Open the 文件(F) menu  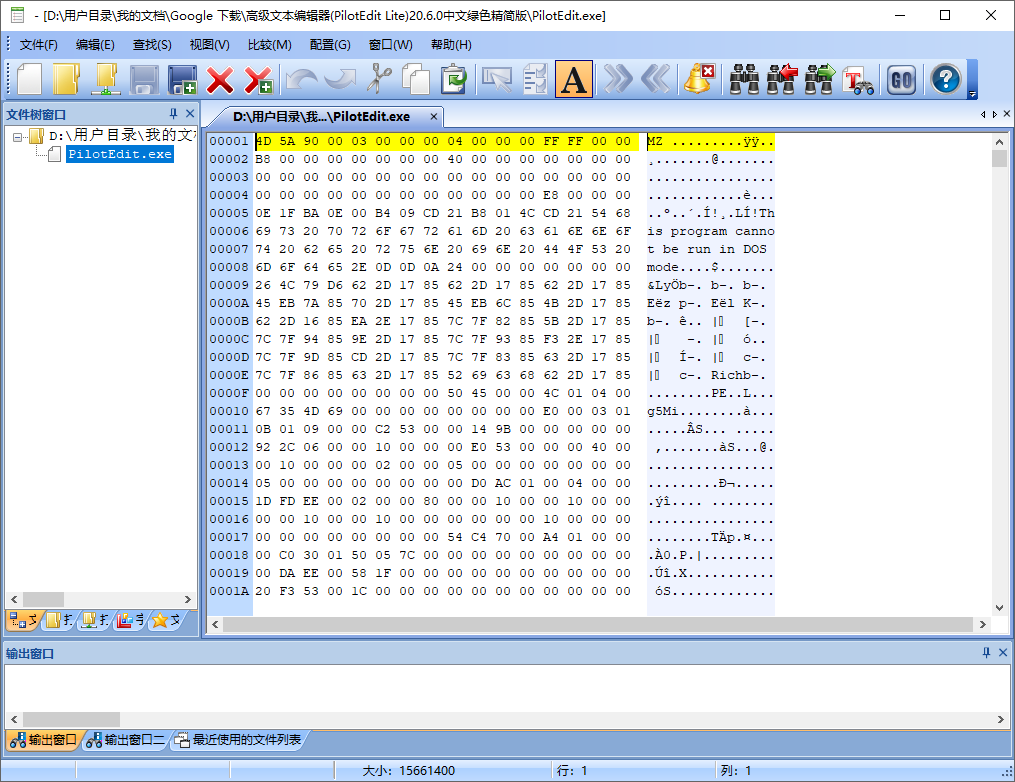[x=39, y=45]
